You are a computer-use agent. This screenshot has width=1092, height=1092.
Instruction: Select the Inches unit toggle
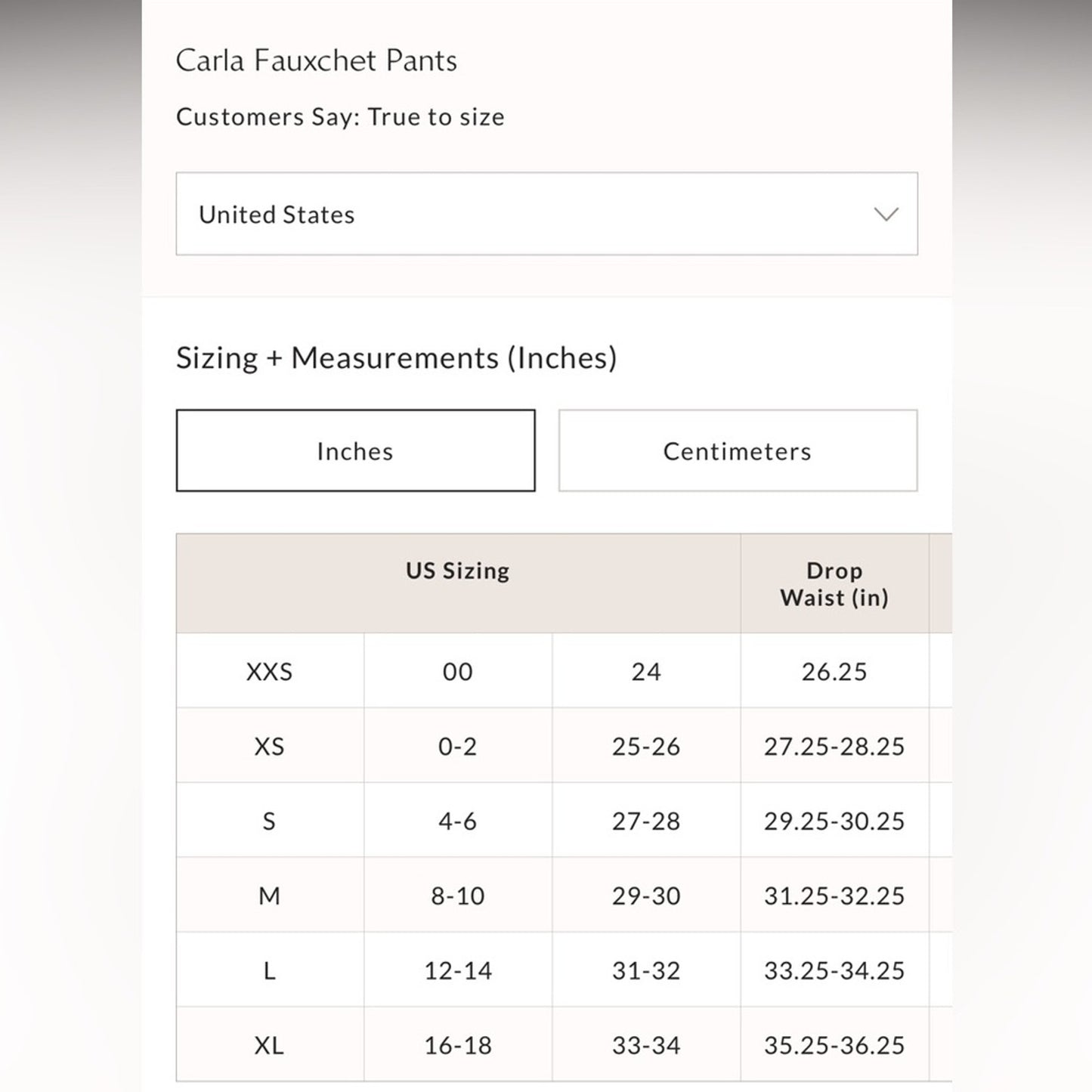pyautogui.click(x=355, y=451)
